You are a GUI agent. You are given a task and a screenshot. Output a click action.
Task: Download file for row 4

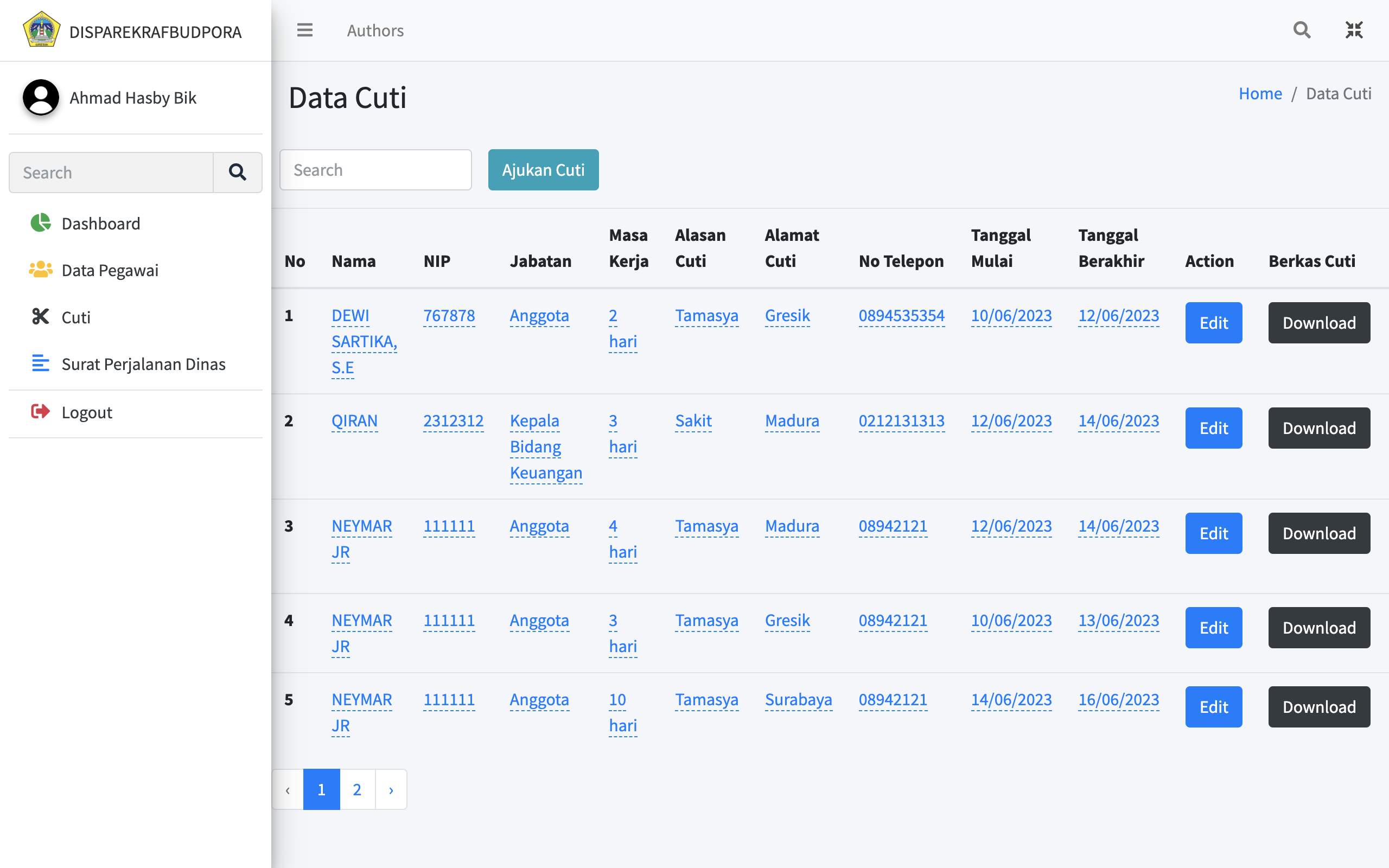pyautogui.click(x=1319, y=628)
